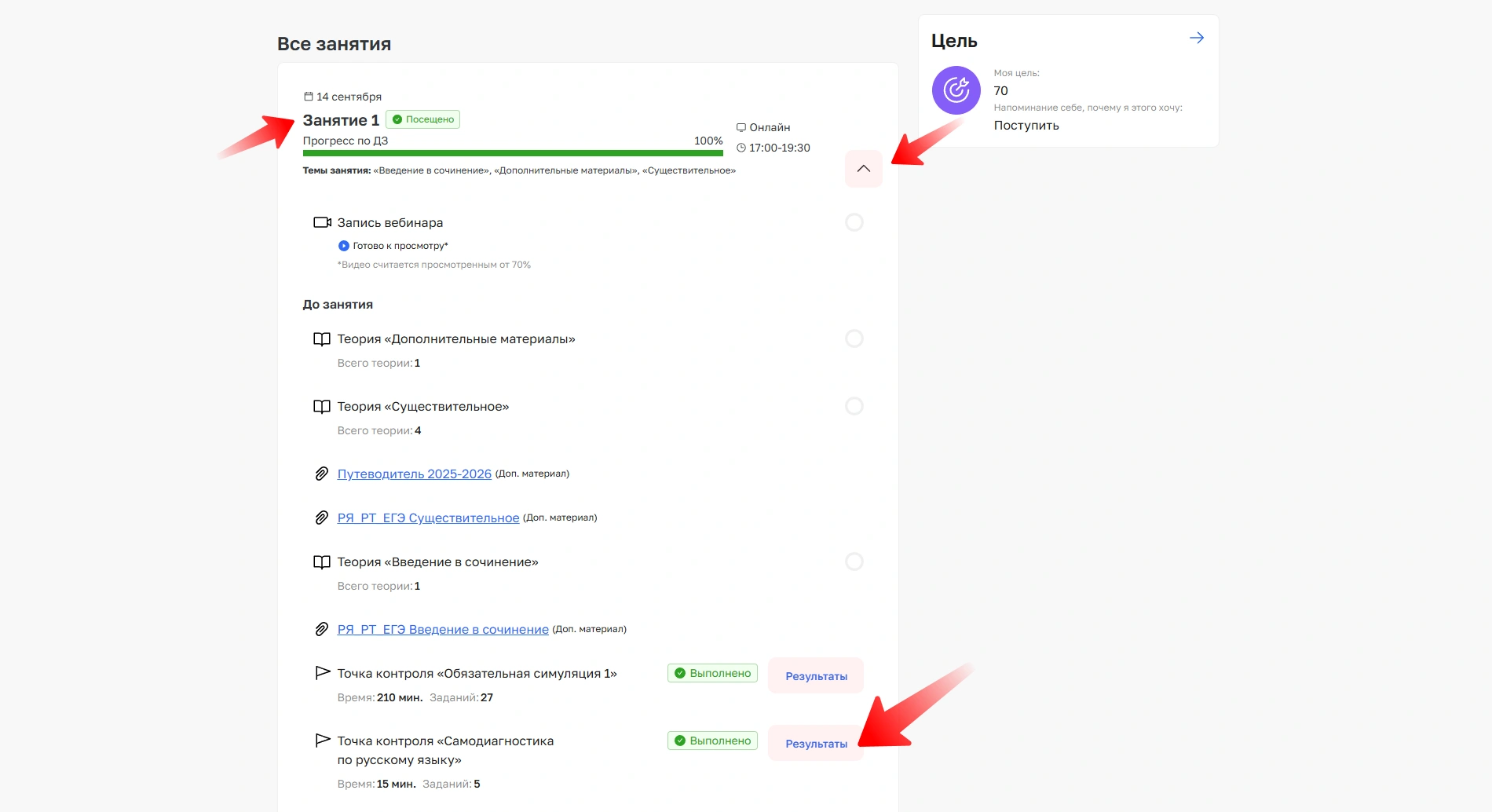The width and height of the screenshot is (1492, 812).
Task: Click the webinar recording camera icon
Action: pyautogui.click(x=322, y=222)
